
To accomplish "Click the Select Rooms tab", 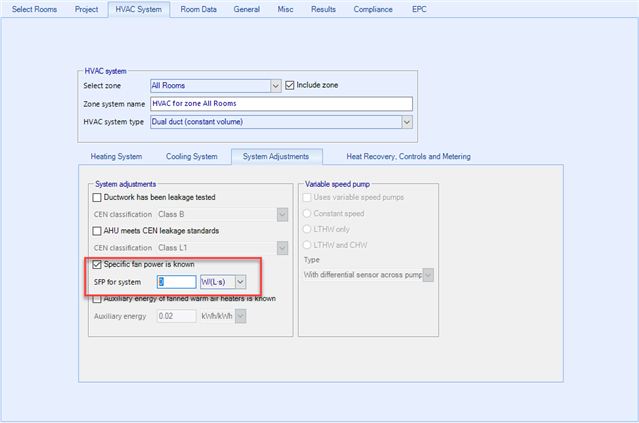I will [35, 9].
